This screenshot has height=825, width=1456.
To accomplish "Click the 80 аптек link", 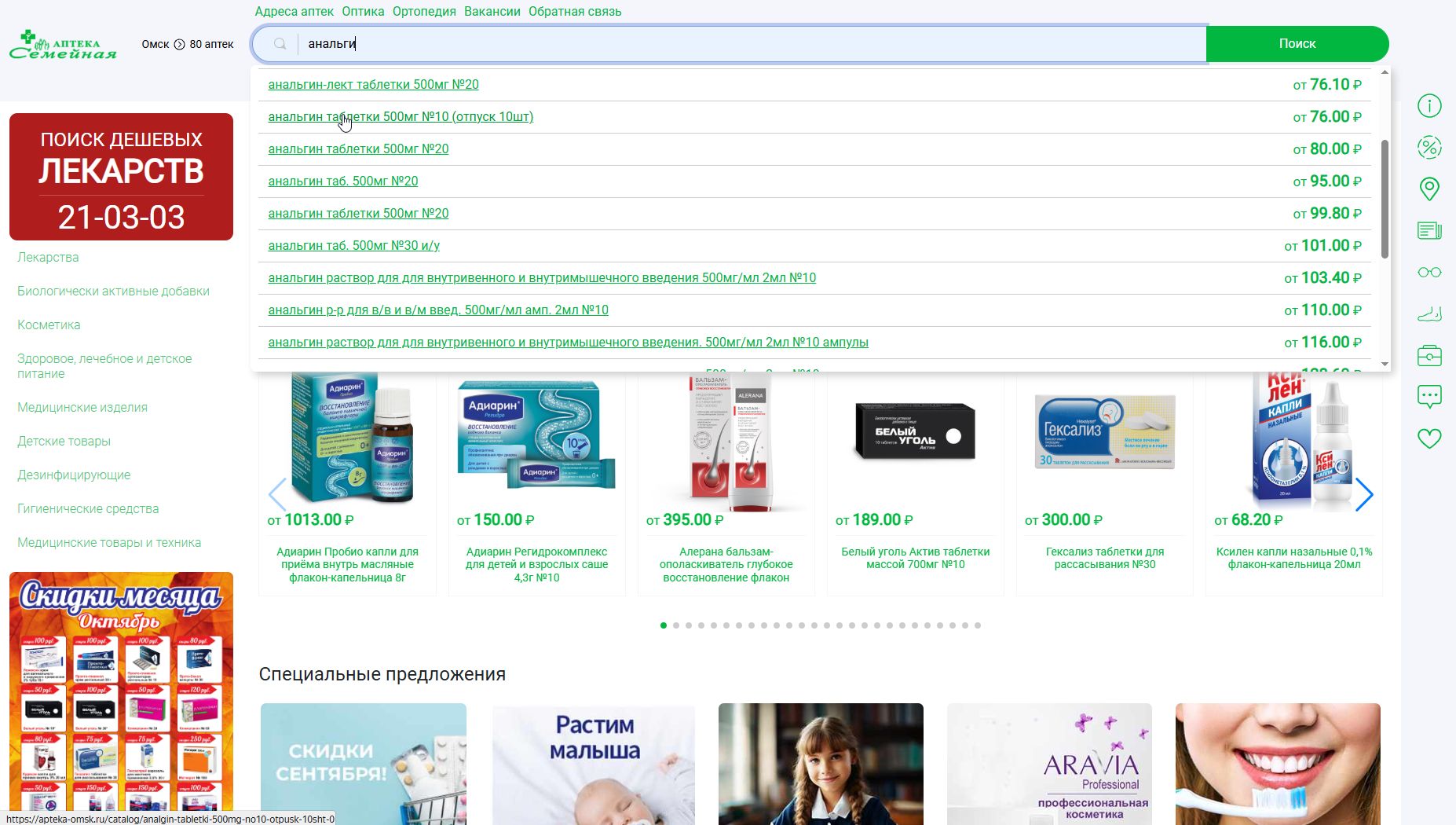I will (211, 44).
